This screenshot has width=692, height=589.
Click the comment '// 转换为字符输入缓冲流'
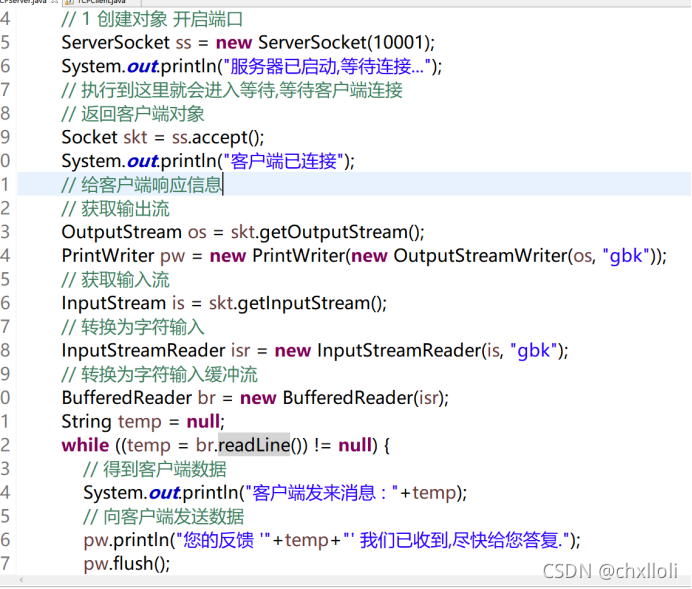(159, 375)
